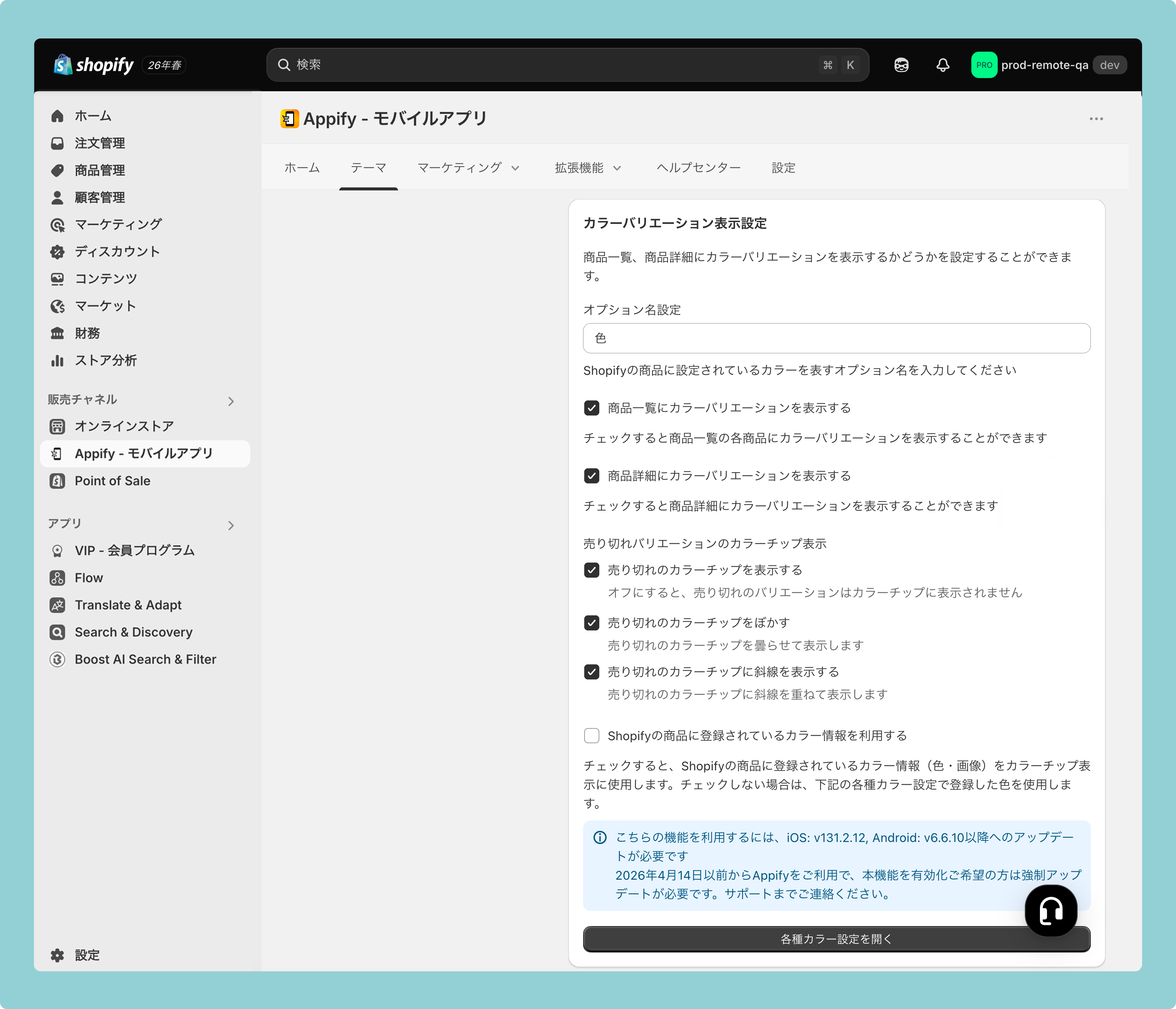The image size is (1176, 1009).
Task: Toggle 売り切れのカラーチップに斜線を表示する checkbox
Action: coord(591,672)
